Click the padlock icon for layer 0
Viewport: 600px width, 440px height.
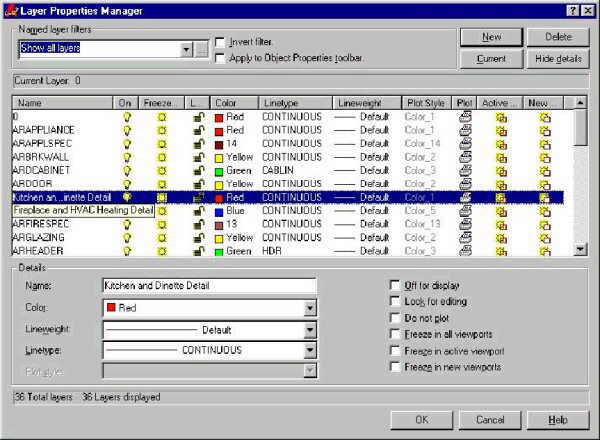[x=198, y=117]
